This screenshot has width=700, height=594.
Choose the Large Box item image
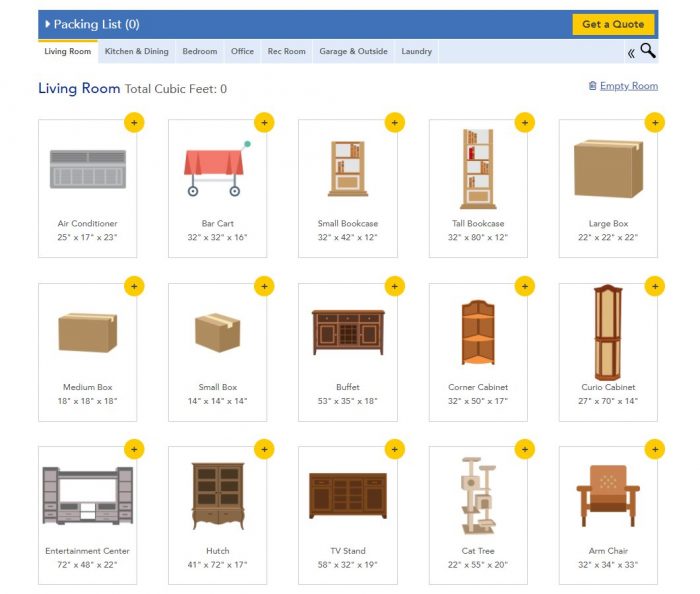coord(608,168)
